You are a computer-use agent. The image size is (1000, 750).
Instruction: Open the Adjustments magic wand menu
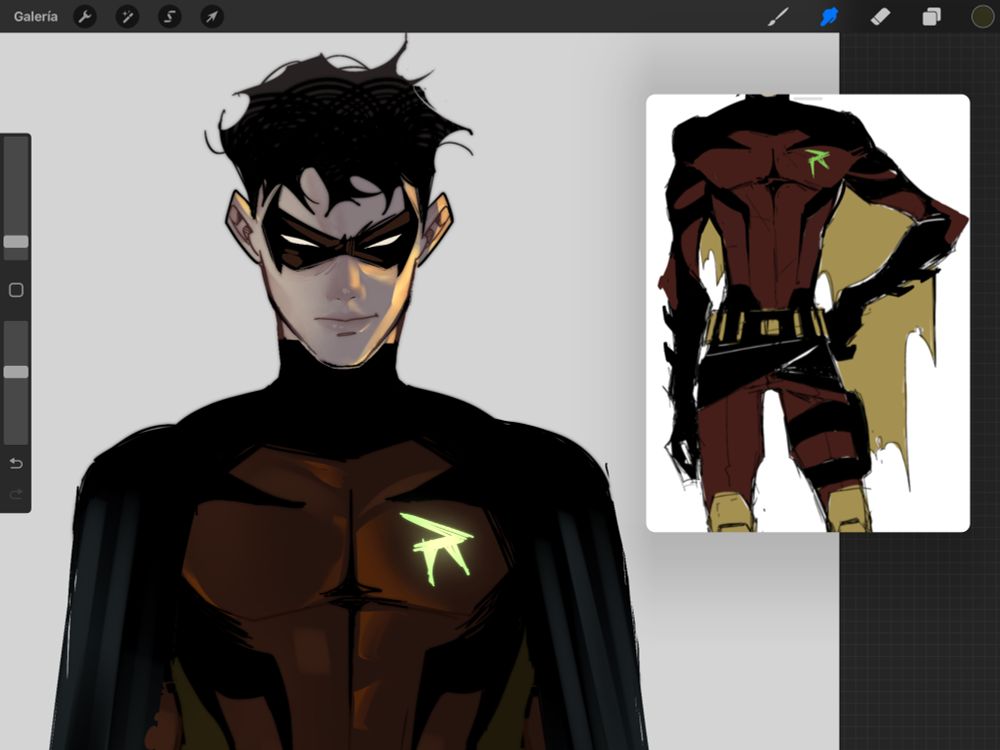[127, 17]
